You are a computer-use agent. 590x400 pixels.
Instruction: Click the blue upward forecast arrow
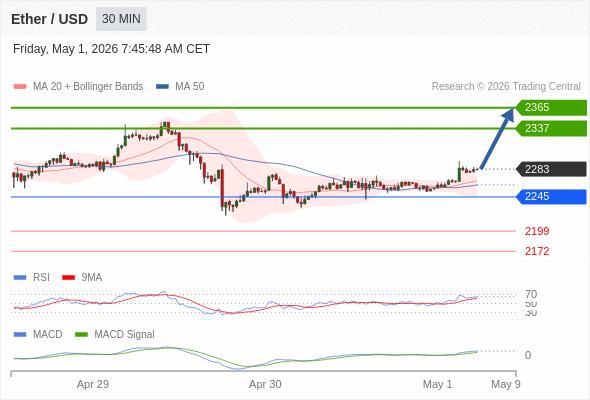pos(497,138)
